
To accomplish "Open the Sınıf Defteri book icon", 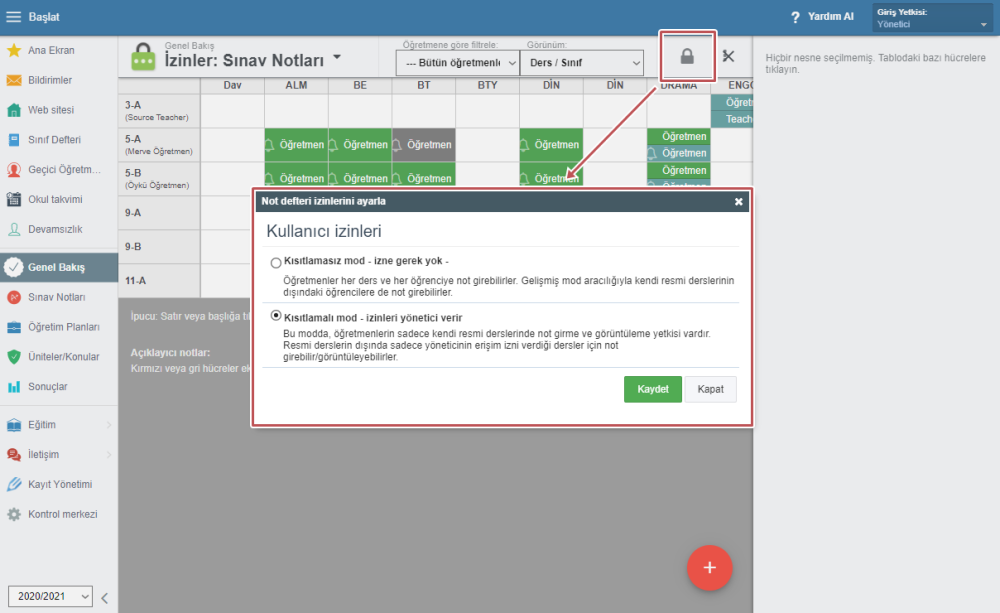I will tap(13, 140).
